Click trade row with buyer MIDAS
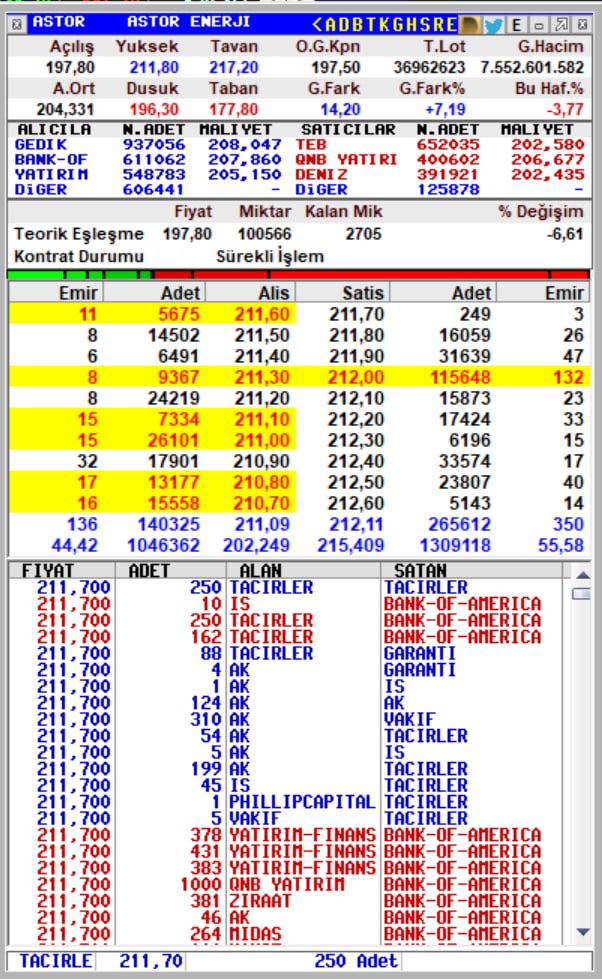The image size is (602, 979). 287,934
